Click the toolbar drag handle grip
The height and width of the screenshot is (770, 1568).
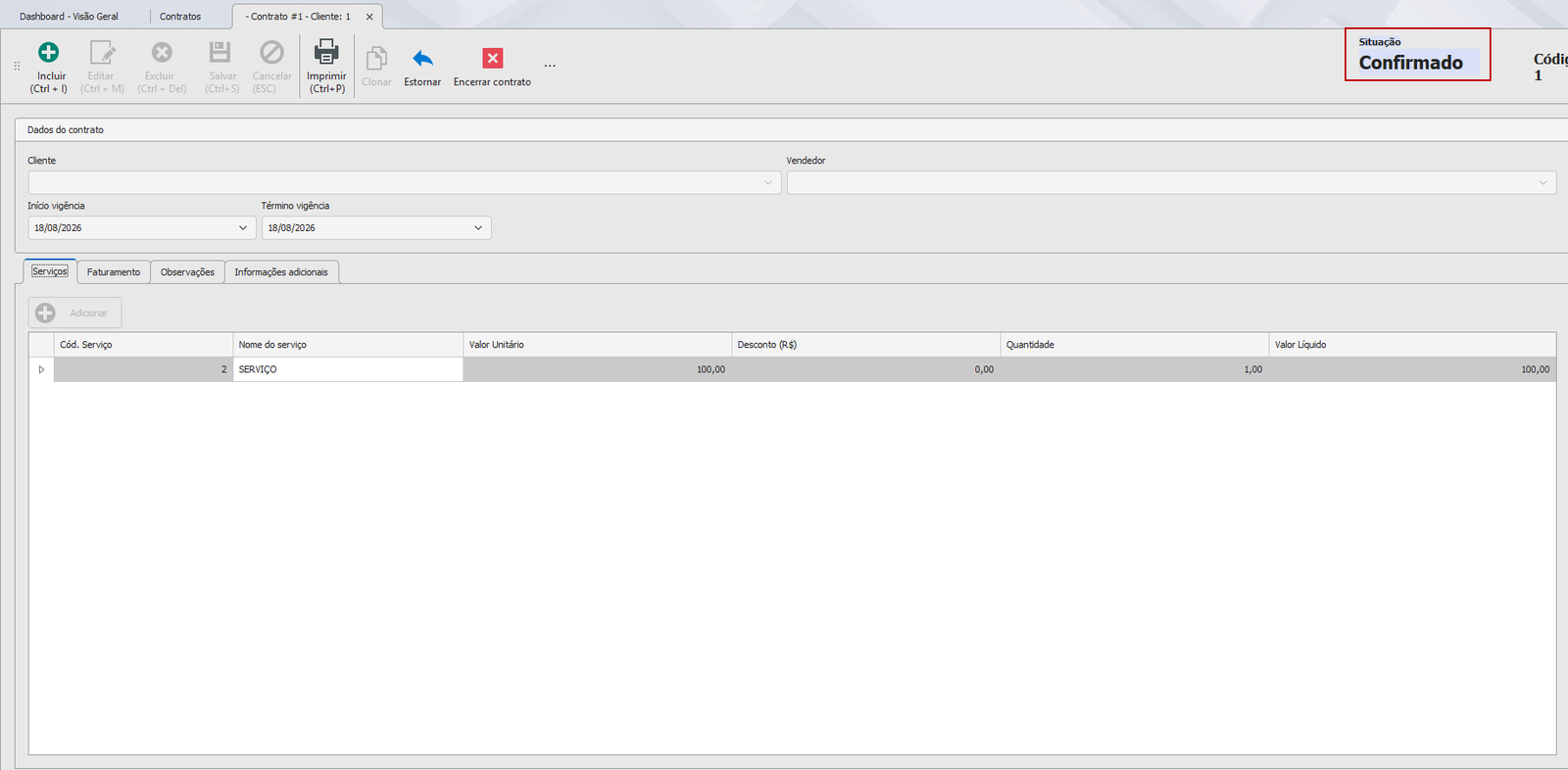point(17,66)
